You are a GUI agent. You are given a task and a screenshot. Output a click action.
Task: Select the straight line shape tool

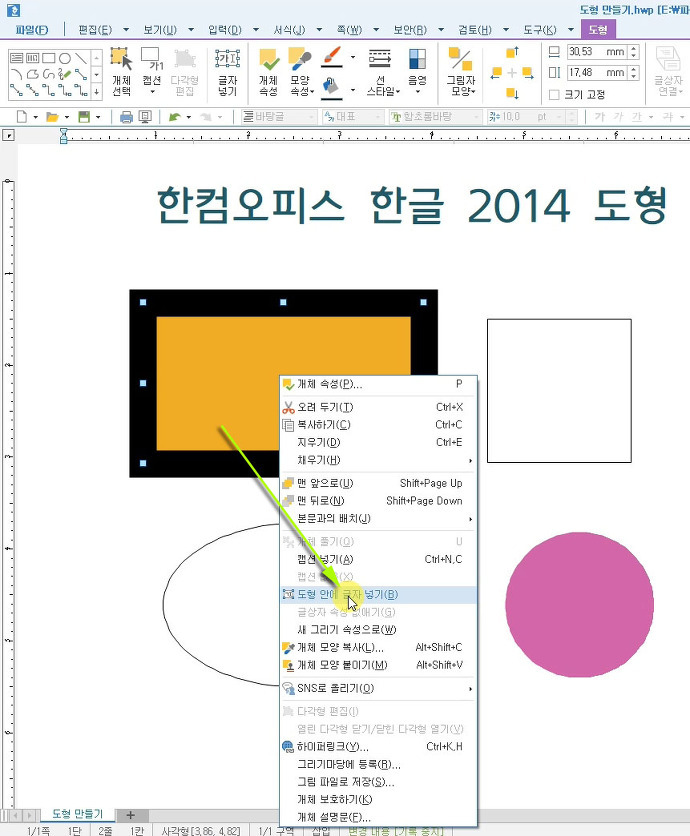point(81,58)
